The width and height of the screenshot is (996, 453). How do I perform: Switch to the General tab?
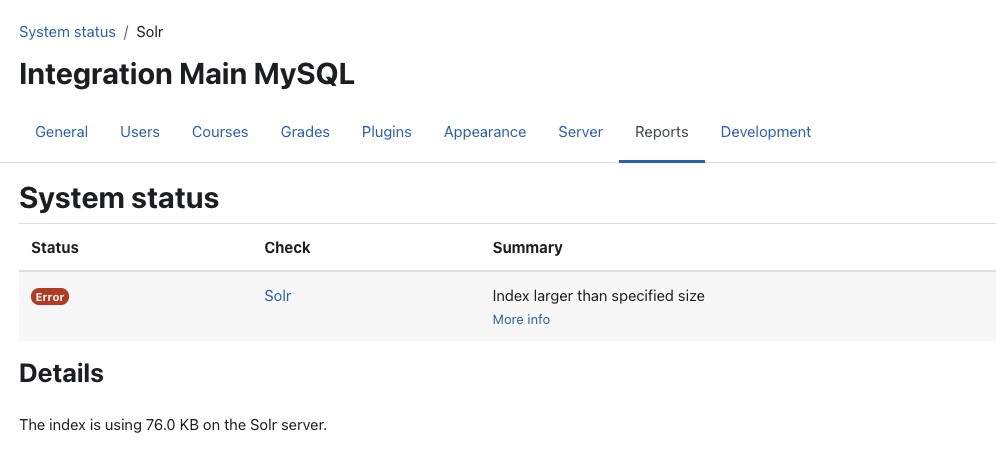click(62, 132)
